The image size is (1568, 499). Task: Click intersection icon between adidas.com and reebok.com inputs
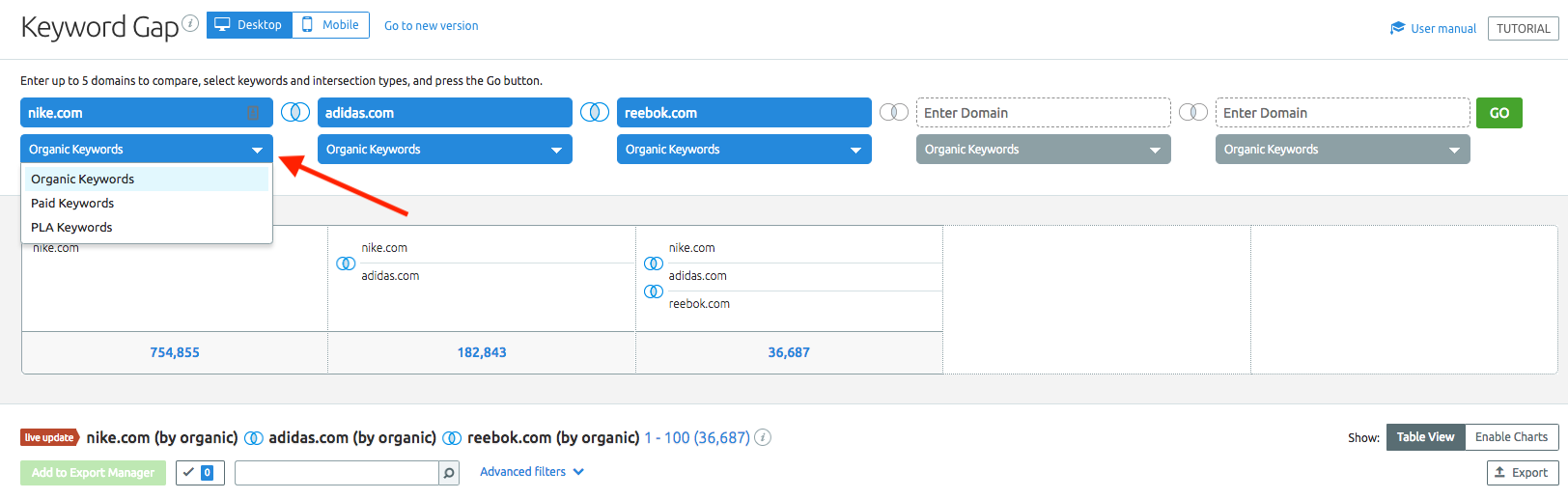click(595, 113)
